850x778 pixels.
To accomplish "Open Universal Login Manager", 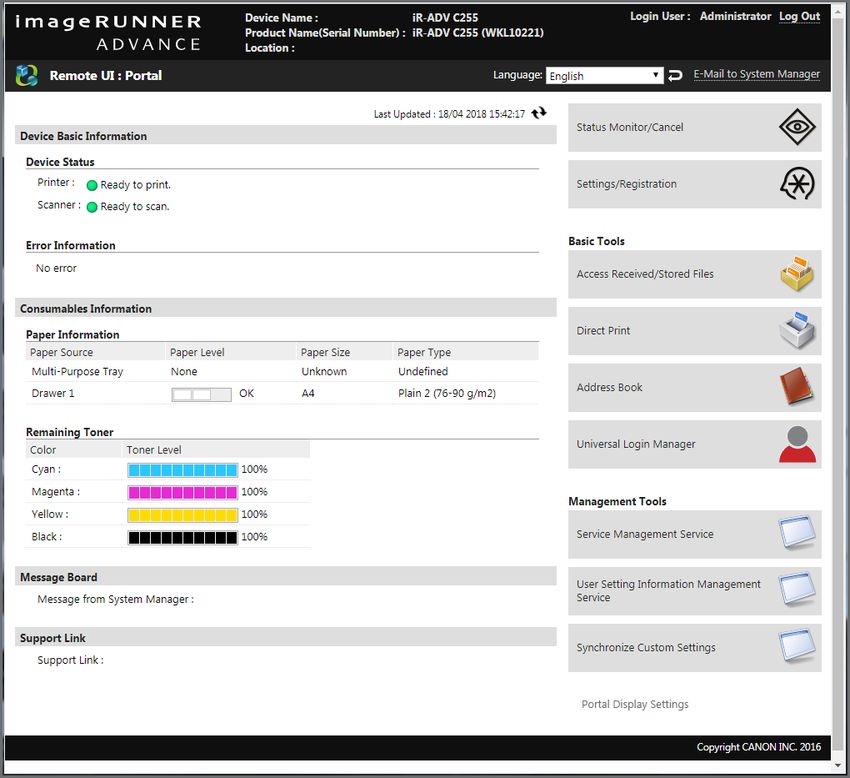I will [694, 444].
